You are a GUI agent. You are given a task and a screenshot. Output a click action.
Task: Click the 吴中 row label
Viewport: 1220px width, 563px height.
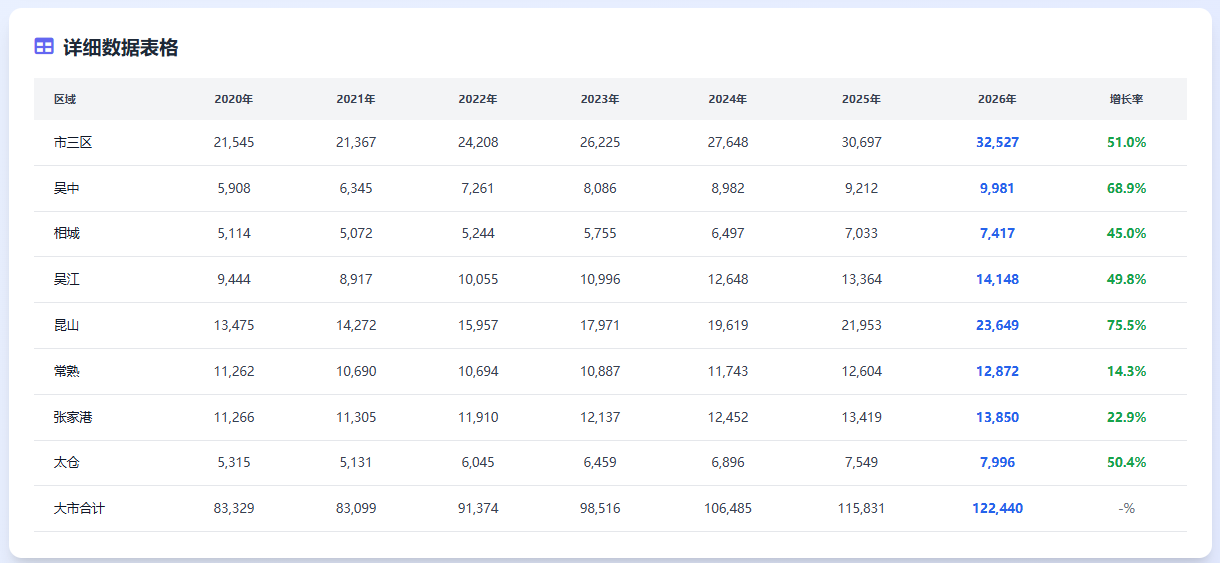click(x=66, y=188)
